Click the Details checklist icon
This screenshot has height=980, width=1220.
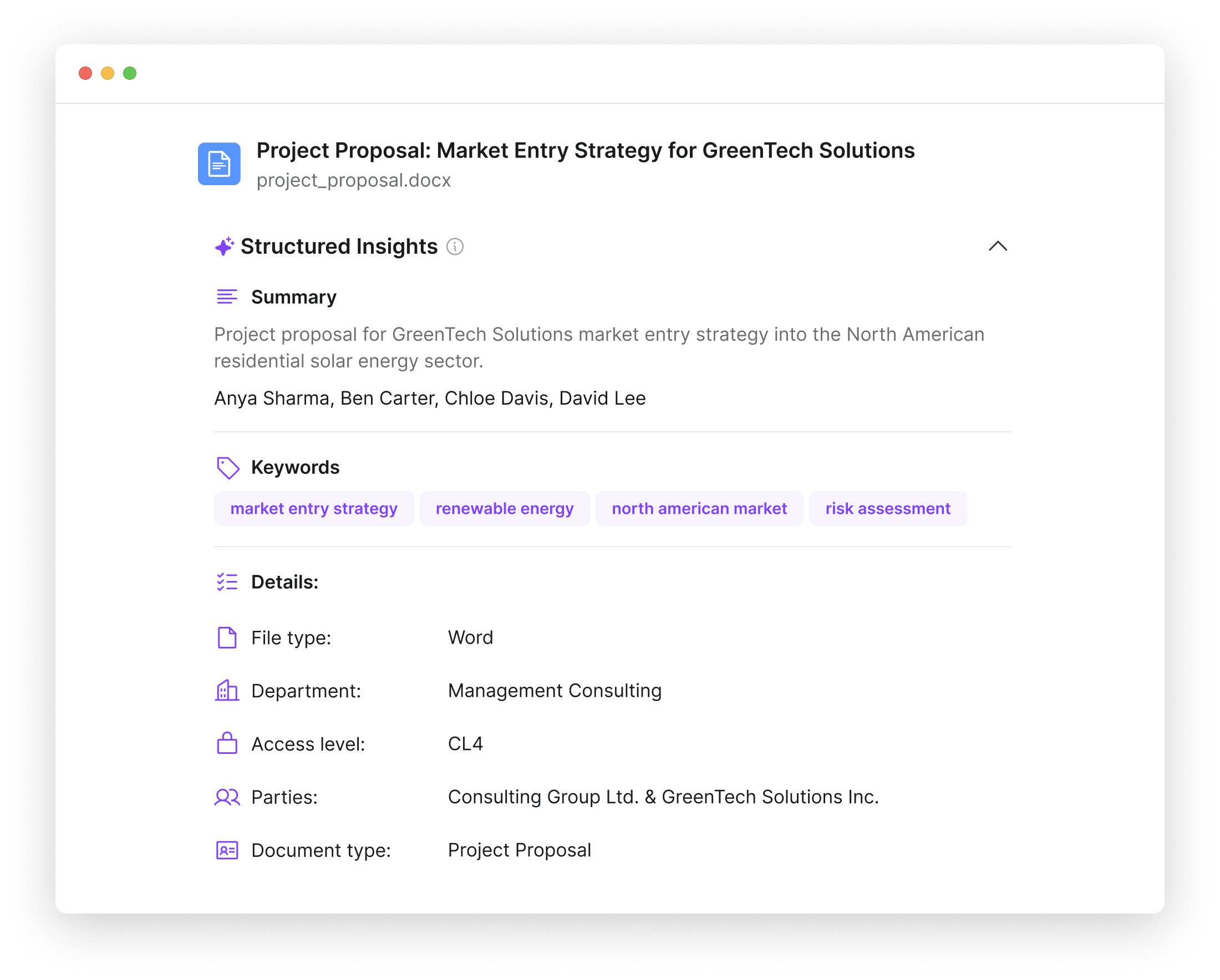(227, 581)
